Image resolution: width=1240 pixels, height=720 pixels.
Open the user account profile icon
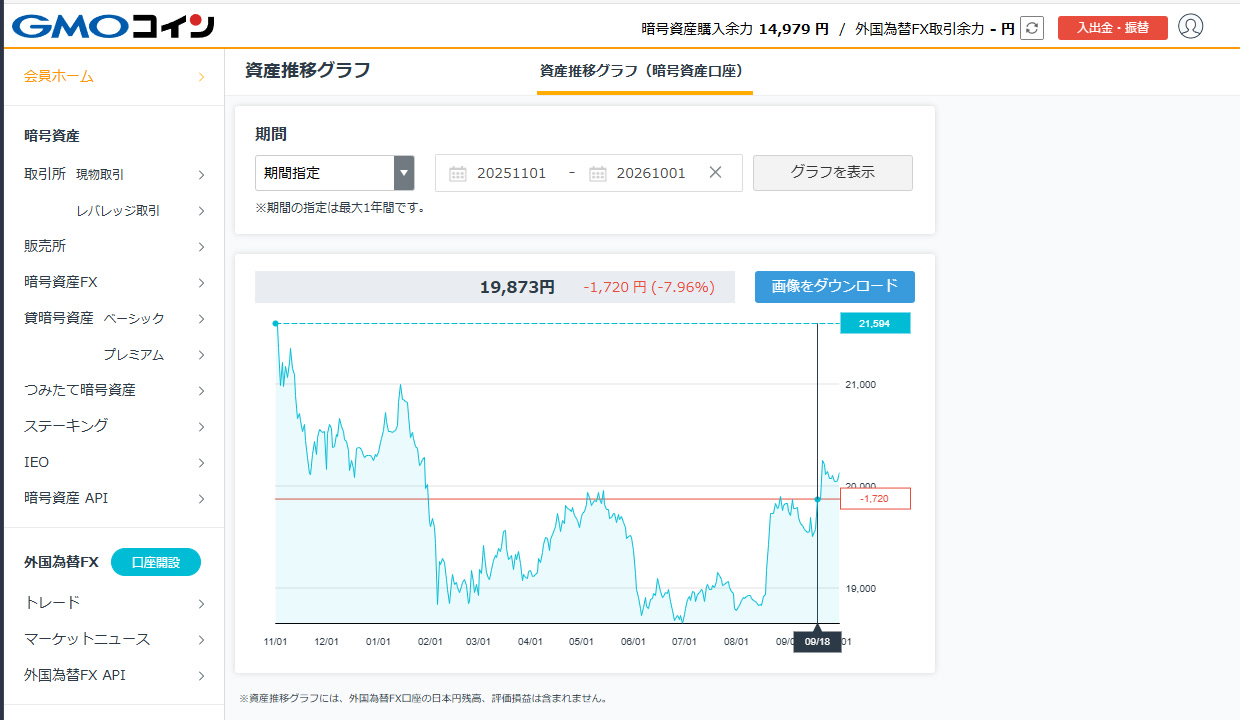click(x=1190, y=27)
